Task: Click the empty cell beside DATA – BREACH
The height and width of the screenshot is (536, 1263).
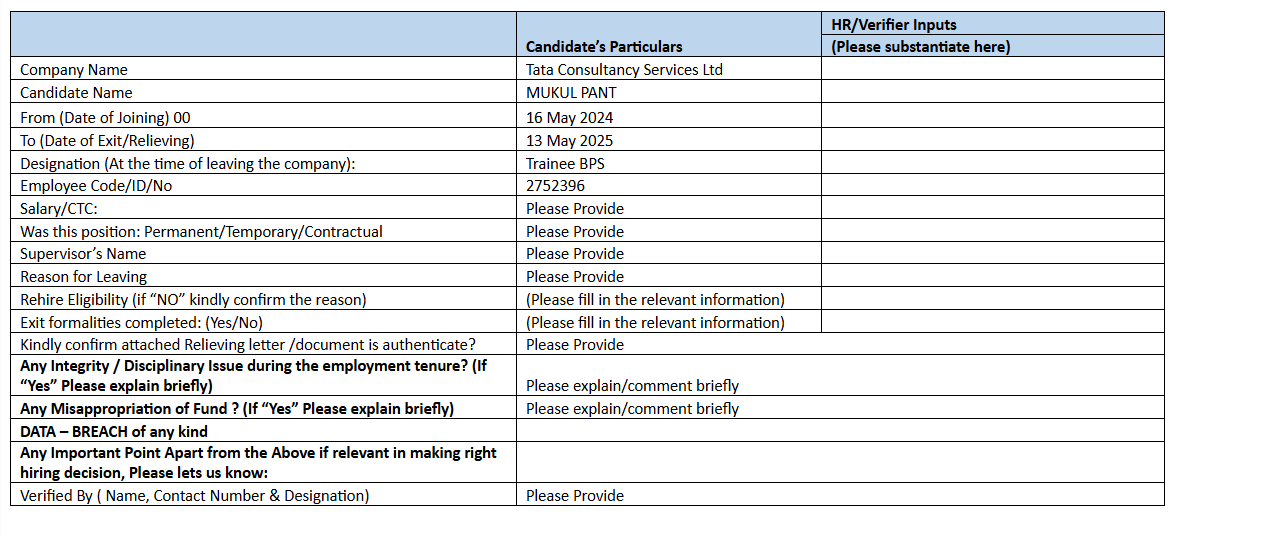Action: (x=840, y=431)
